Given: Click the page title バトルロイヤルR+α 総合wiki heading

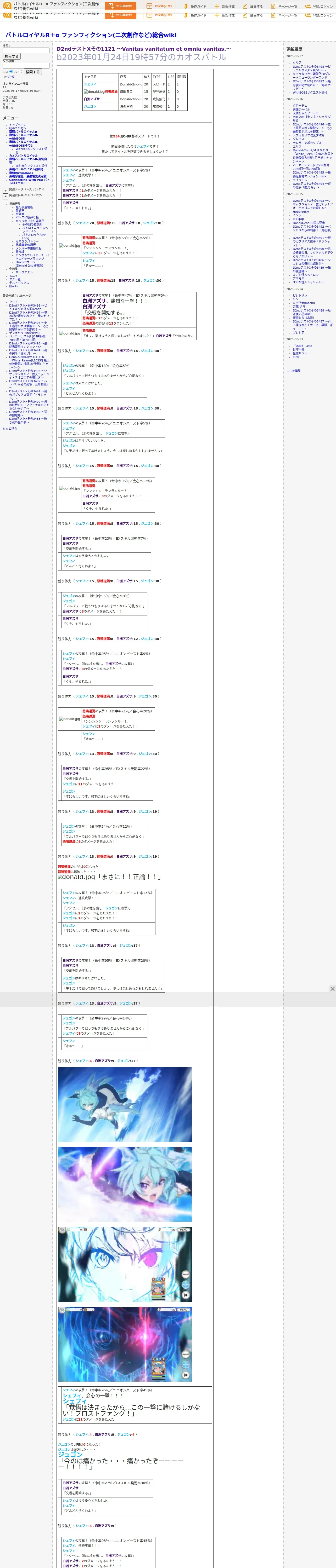Looking at the screenshot, I should [91, 35].
